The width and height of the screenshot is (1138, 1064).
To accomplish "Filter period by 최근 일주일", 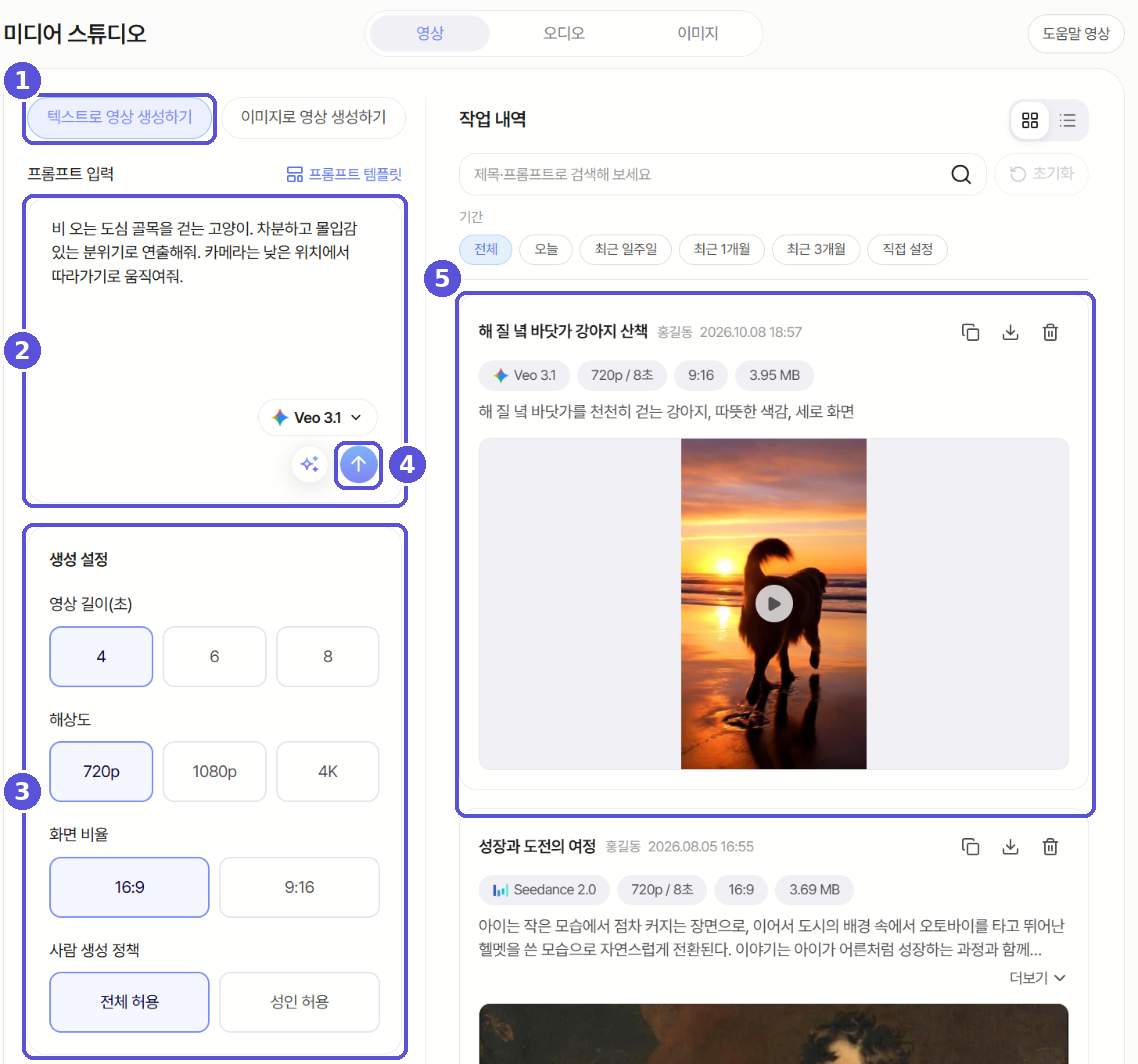I will [x=626, y=249].
